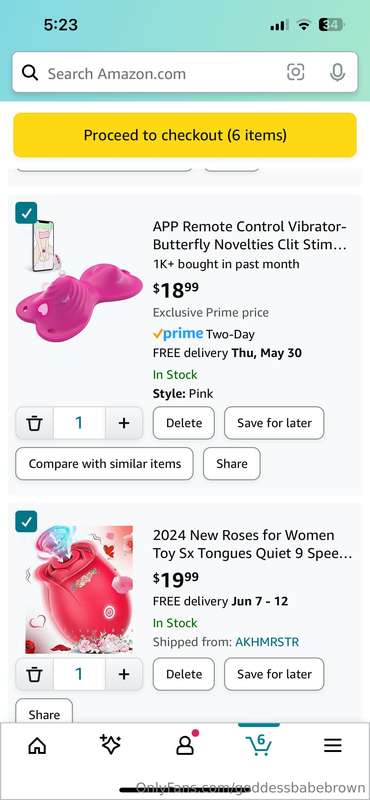370x800 pixels.
Task: Uncheck the pink item checkbox
Action: pos(26,213)
